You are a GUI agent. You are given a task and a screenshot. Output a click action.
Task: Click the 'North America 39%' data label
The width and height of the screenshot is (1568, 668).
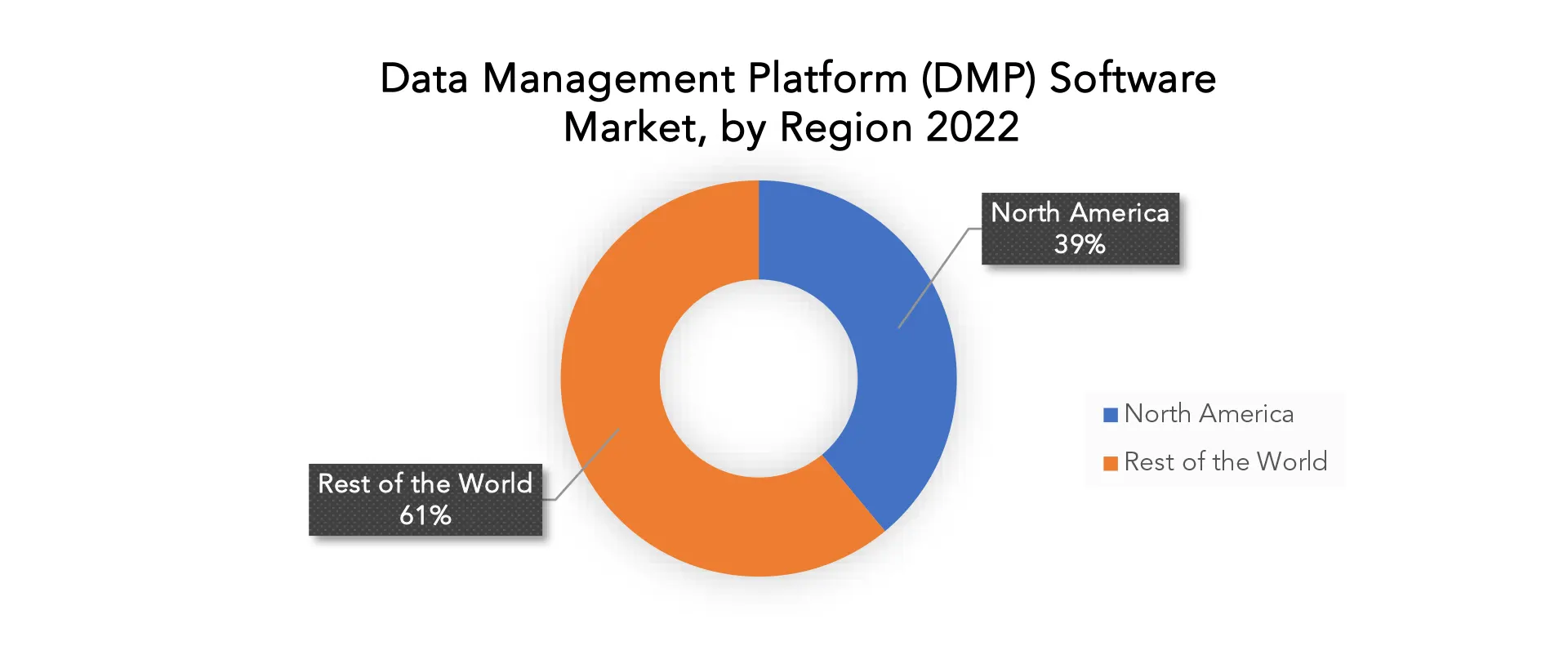pyautogui.click(x=1080, y=229)
